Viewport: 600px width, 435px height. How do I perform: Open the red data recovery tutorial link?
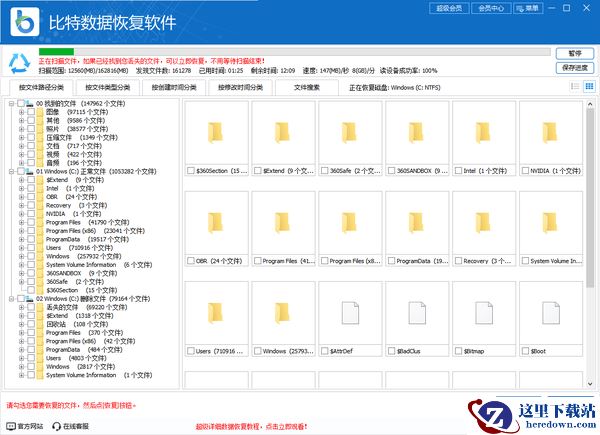[x=251, y=426]
